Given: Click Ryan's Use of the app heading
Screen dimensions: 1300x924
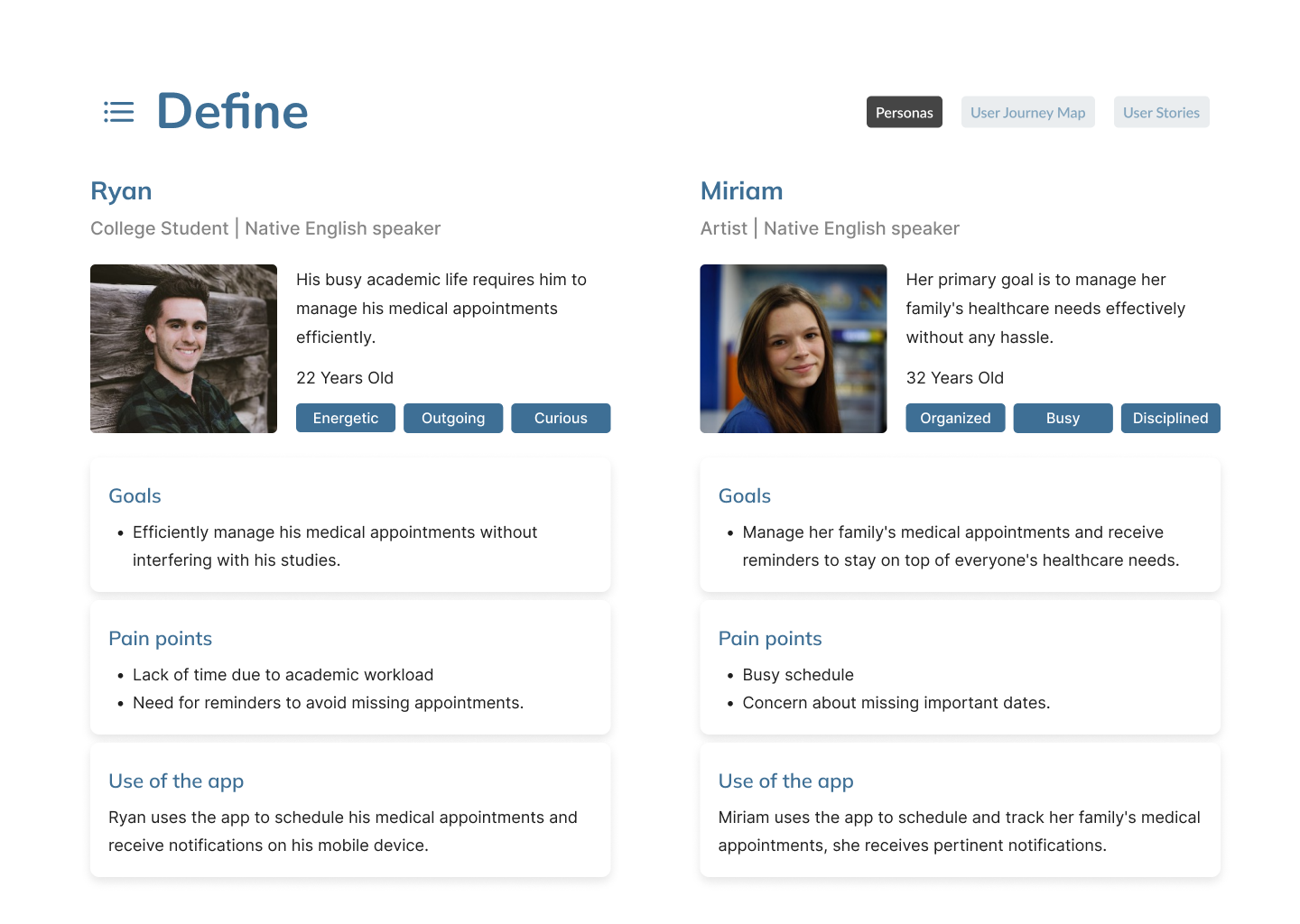Looking at the screenshot, I should 176,781.
